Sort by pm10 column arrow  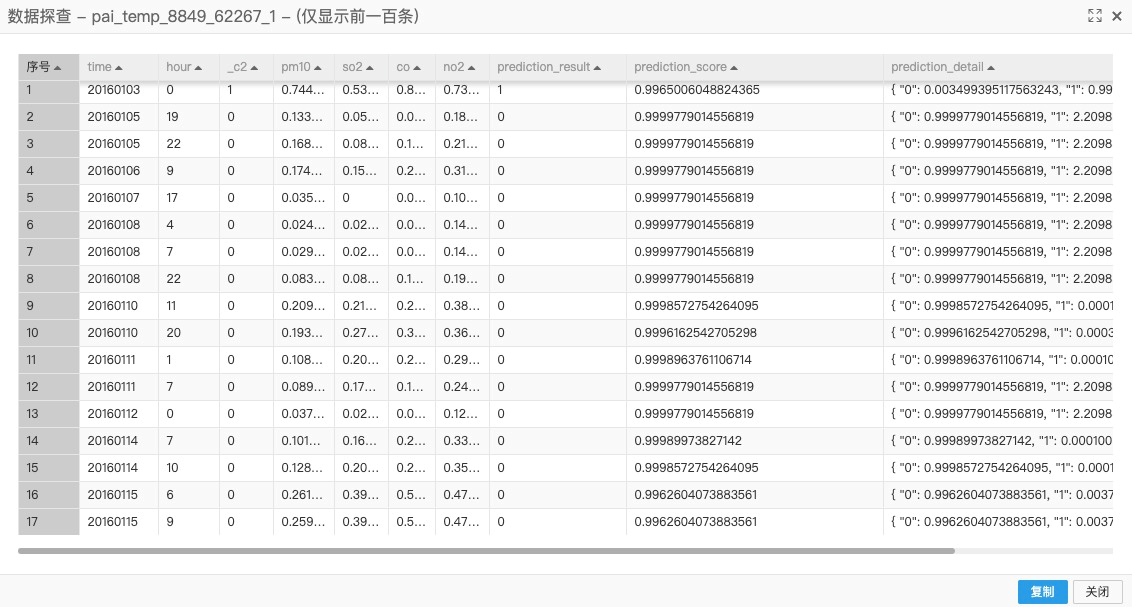(x=318, y=68)
